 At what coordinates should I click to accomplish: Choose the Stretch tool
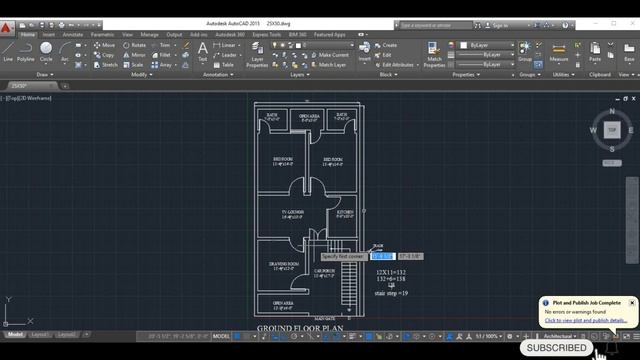106,65
